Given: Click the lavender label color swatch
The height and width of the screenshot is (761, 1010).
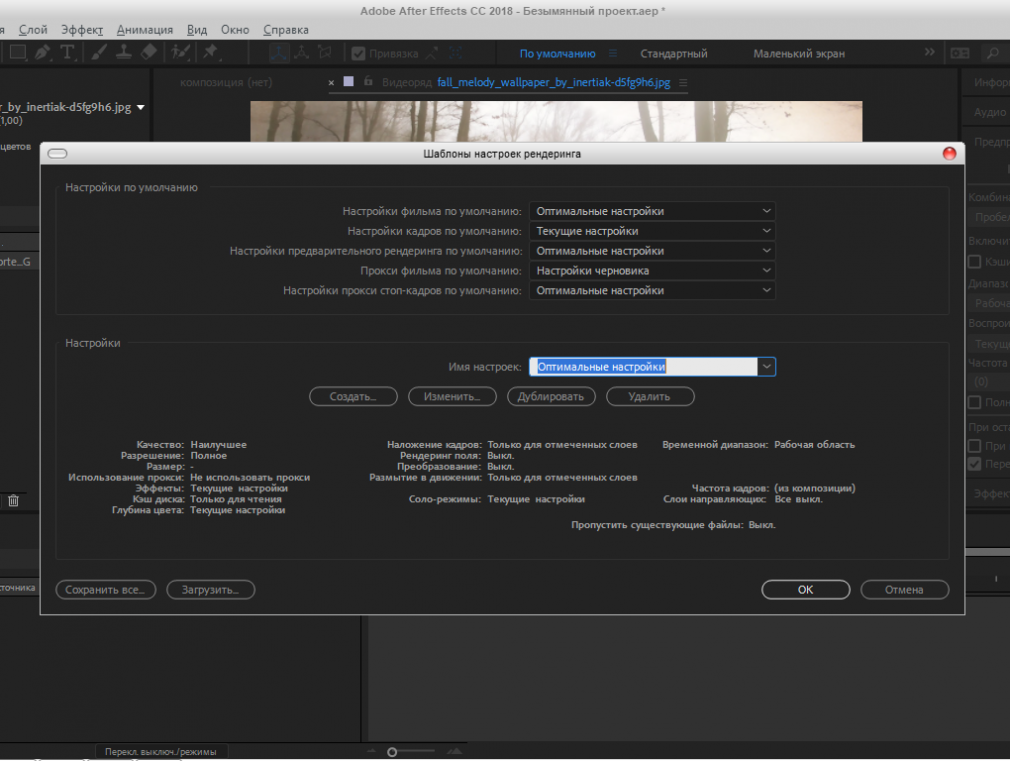Looking at the screenshot, I should (348, 81).
